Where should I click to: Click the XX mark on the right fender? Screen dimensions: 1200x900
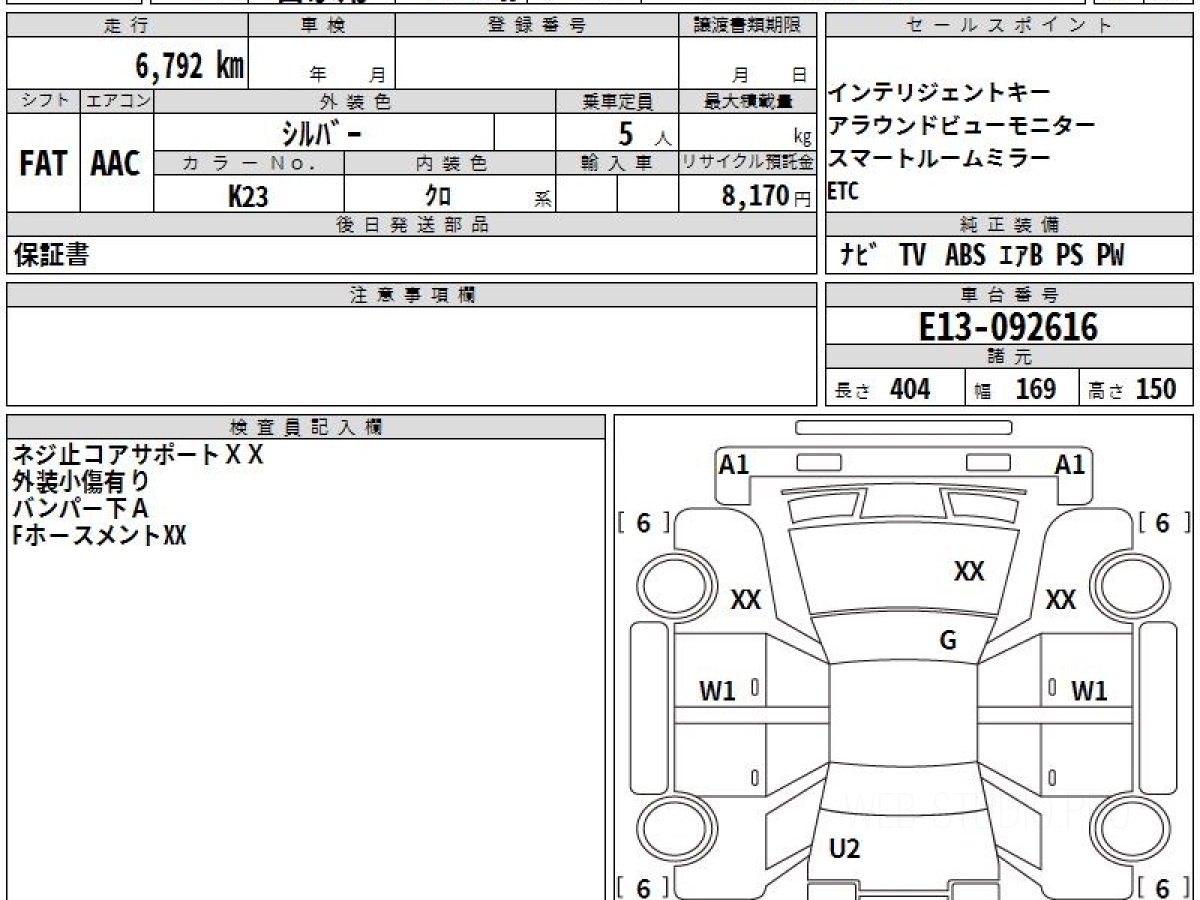tap(1060, 600)
